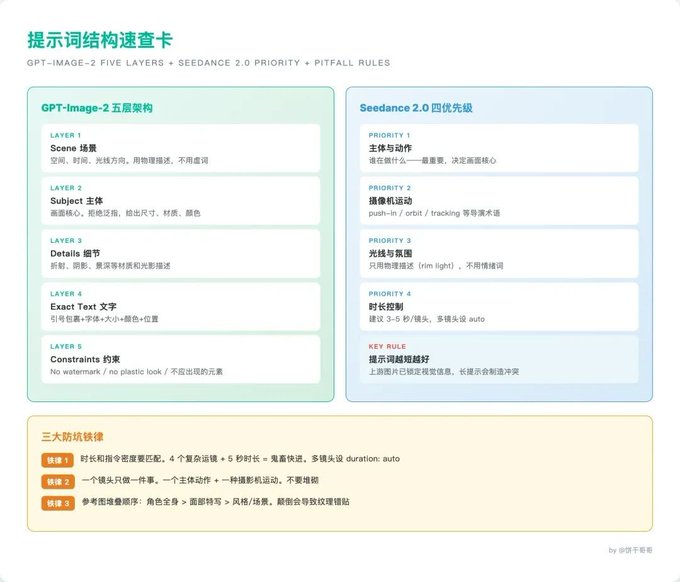680x582 pixels.
Task: Click the KEY RULE 提示词越短越好 card
Action: [x=499, y=359]
